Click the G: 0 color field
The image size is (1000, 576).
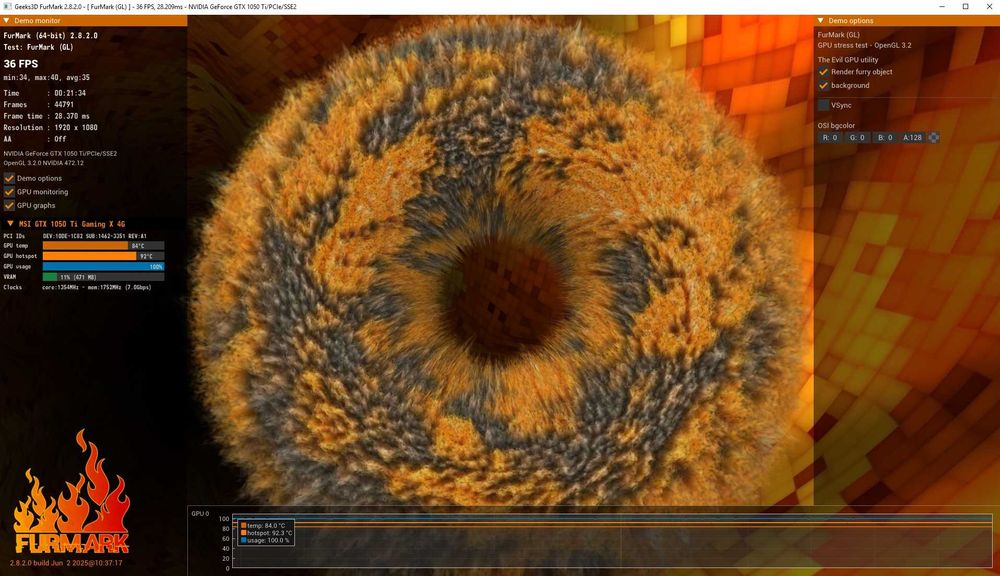pos(857,138)
